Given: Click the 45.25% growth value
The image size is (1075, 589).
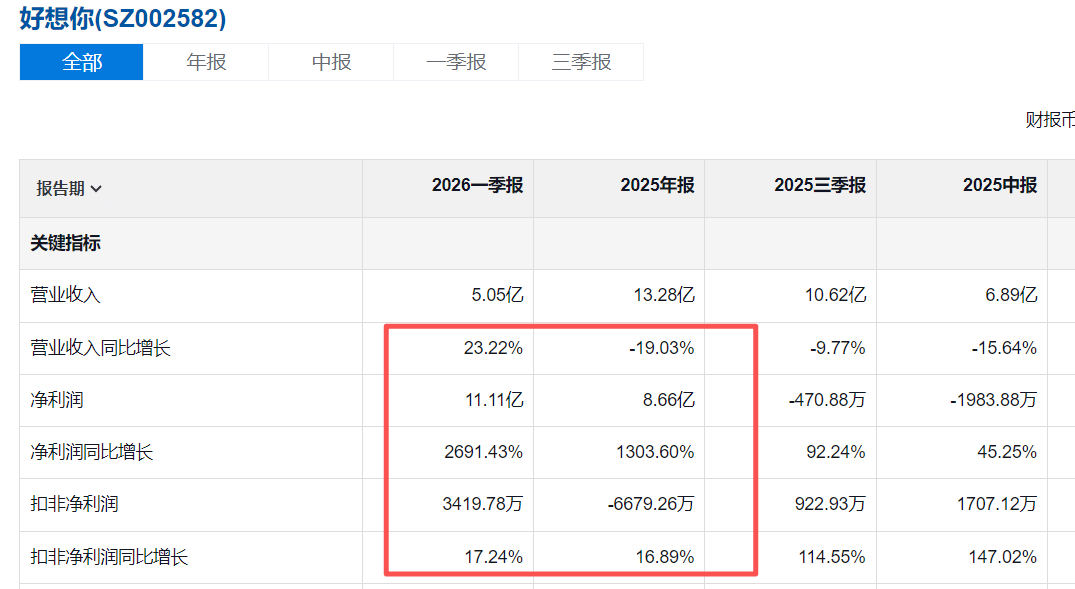Looking at the screenshot, I should click(x=1007, y=453).
